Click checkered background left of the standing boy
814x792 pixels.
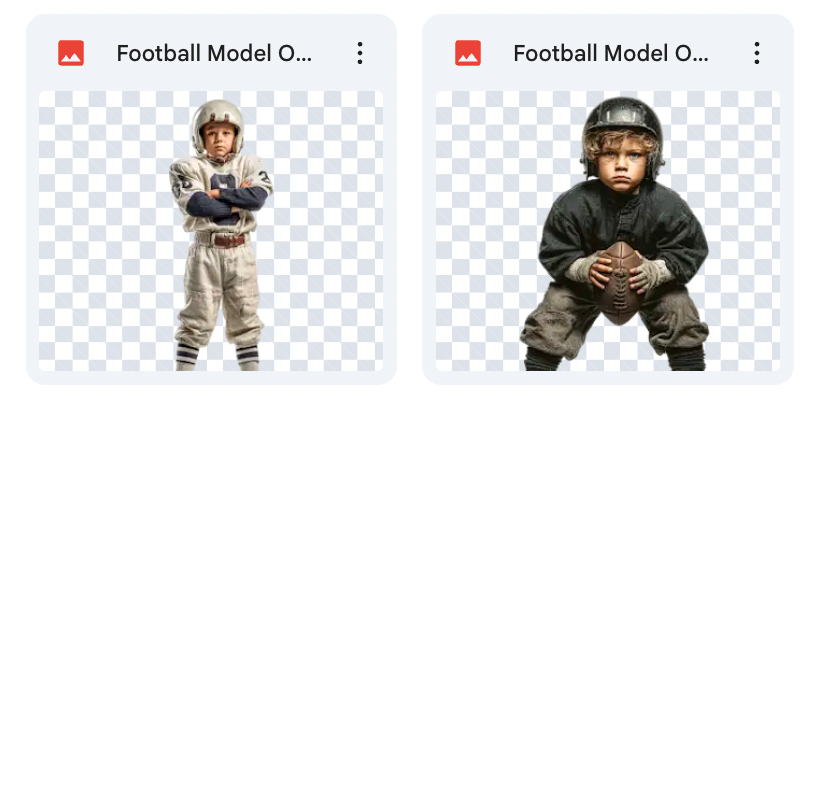point(104,231)
